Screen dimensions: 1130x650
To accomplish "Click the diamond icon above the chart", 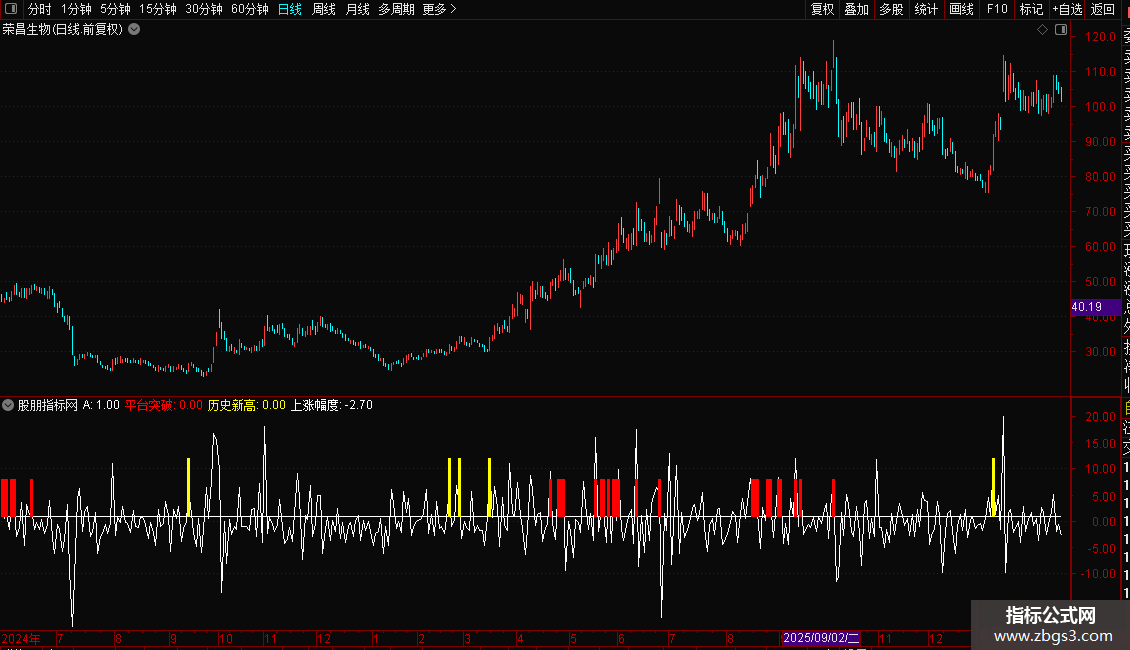I will 1042,30.
